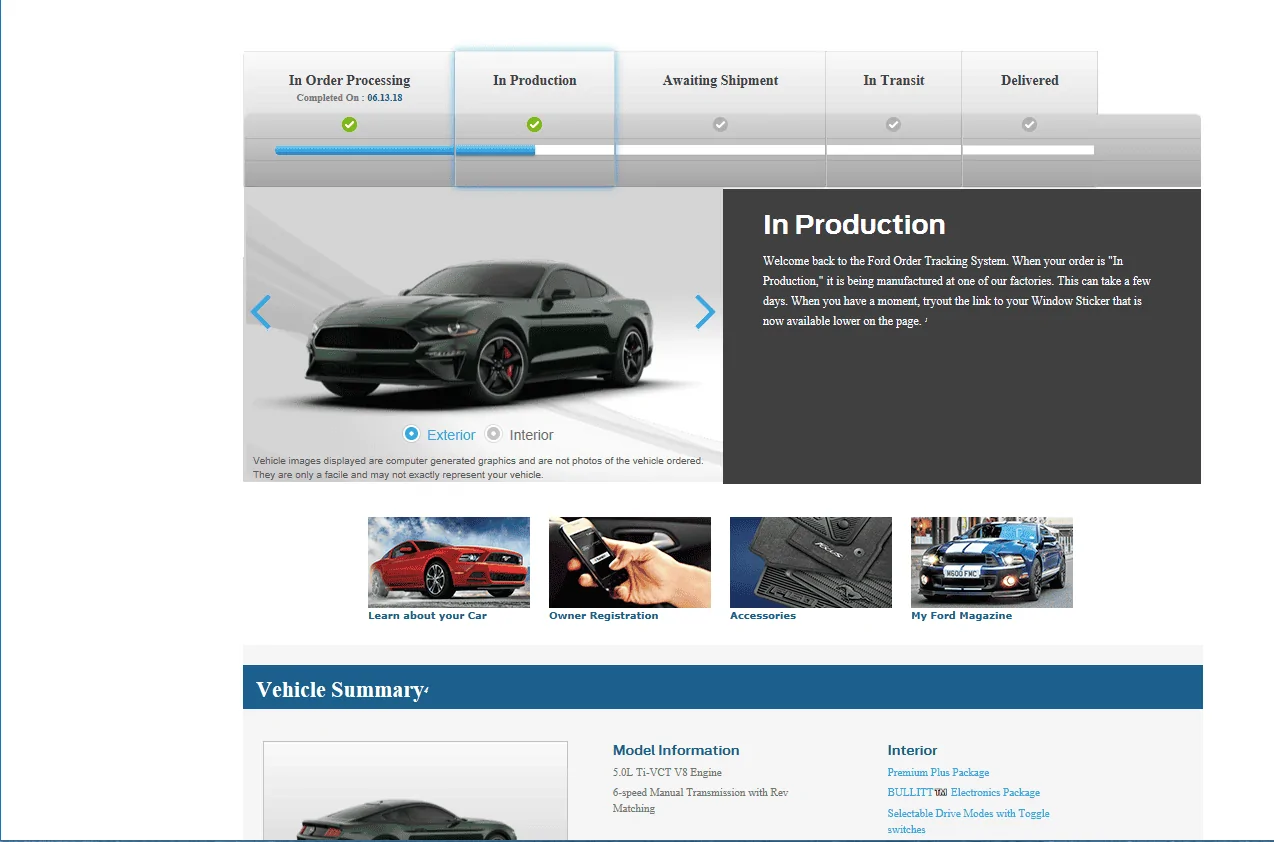Click the Model Information heading
This screenshot has width=1274, height=842.
(x=676, y=750)
